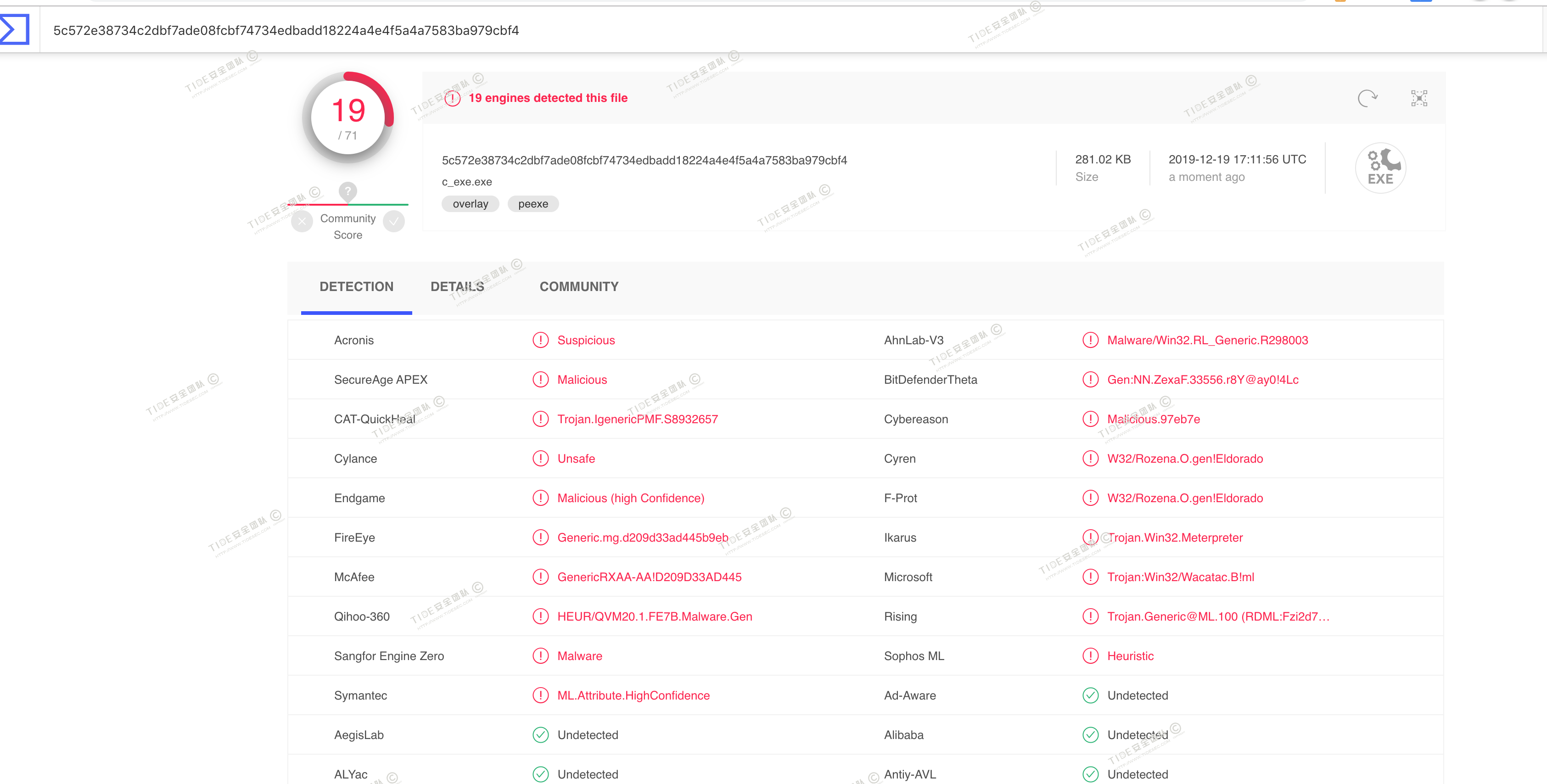Vote malicious with the X button
The image size is (1547, 784).
[x=302, y=222]
